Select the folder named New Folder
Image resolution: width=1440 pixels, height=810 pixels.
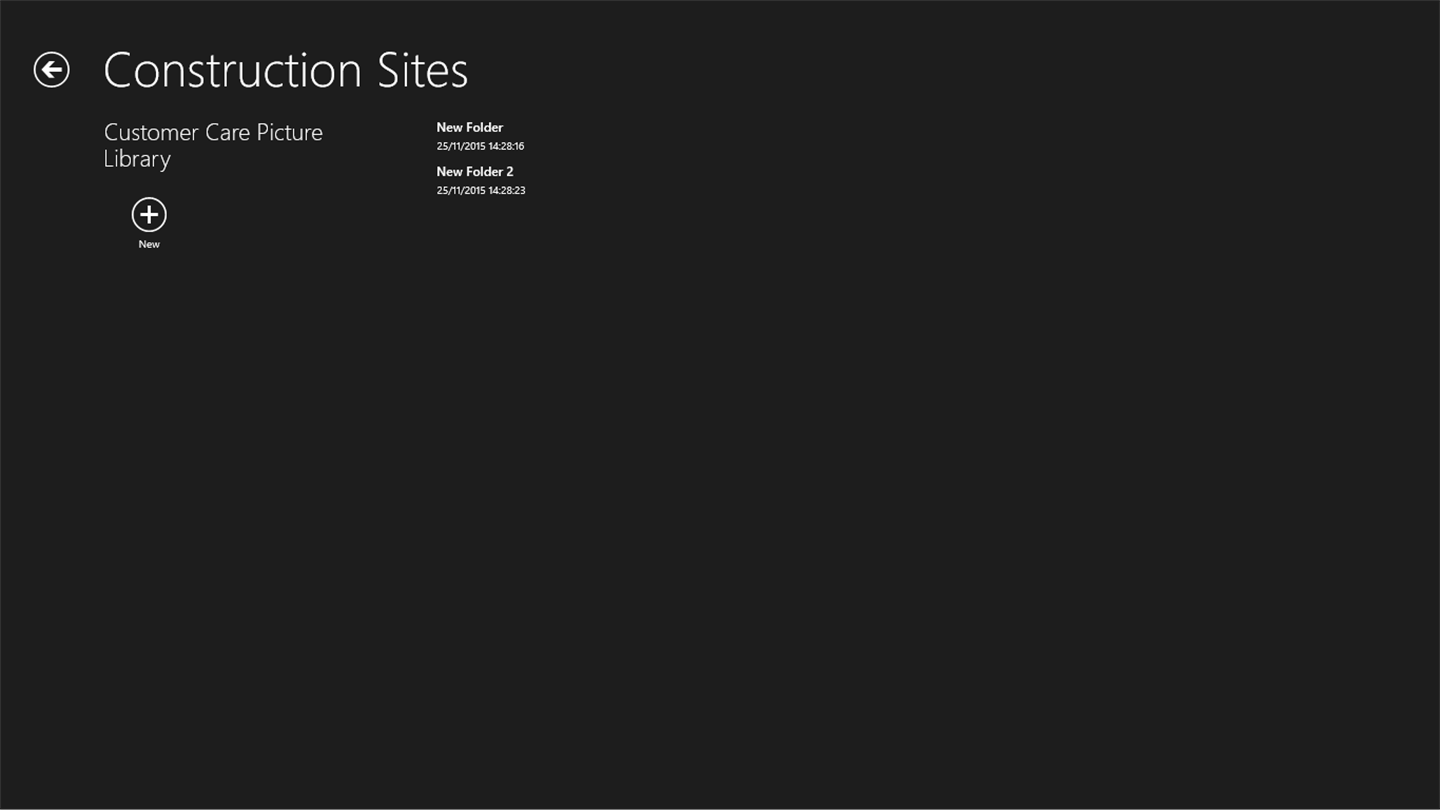[x=469, y=128]
